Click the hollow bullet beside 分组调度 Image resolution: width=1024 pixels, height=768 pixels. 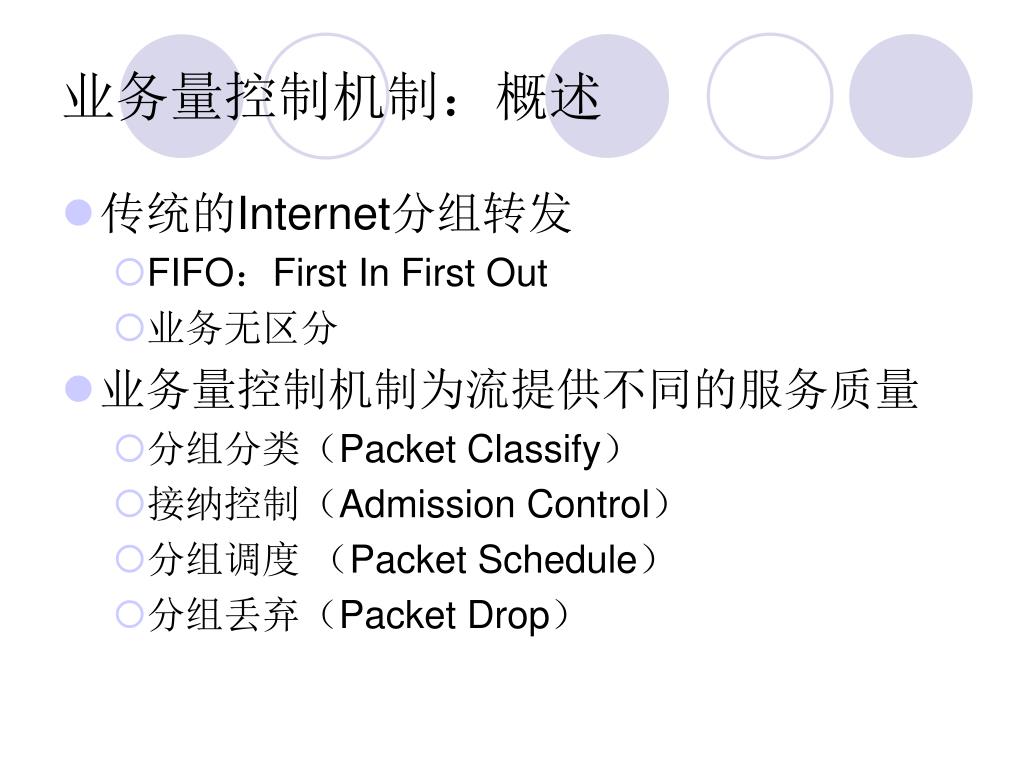coord(129,559)
